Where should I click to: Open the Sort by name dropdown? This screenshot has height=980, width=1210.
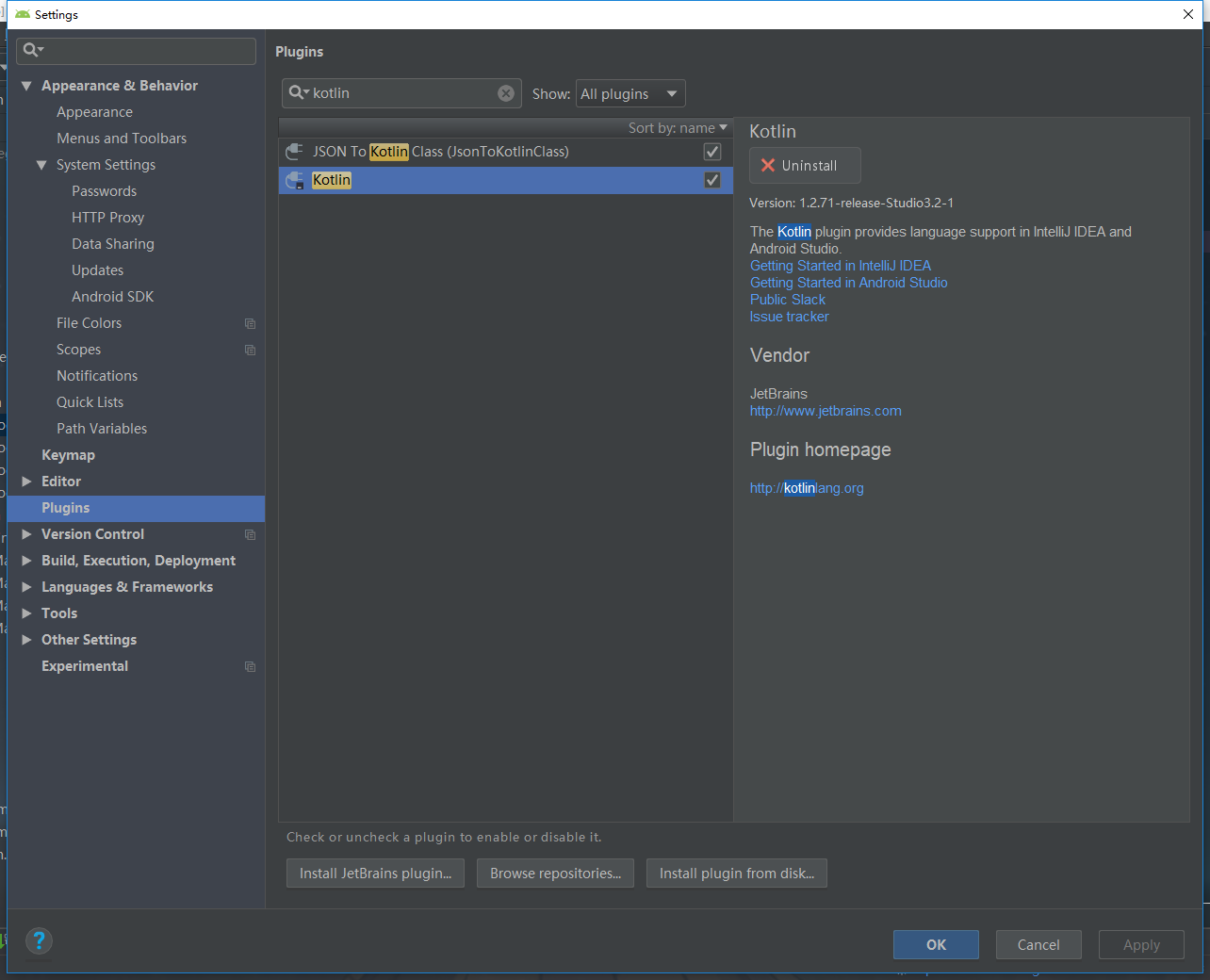(x=678, y=127)
